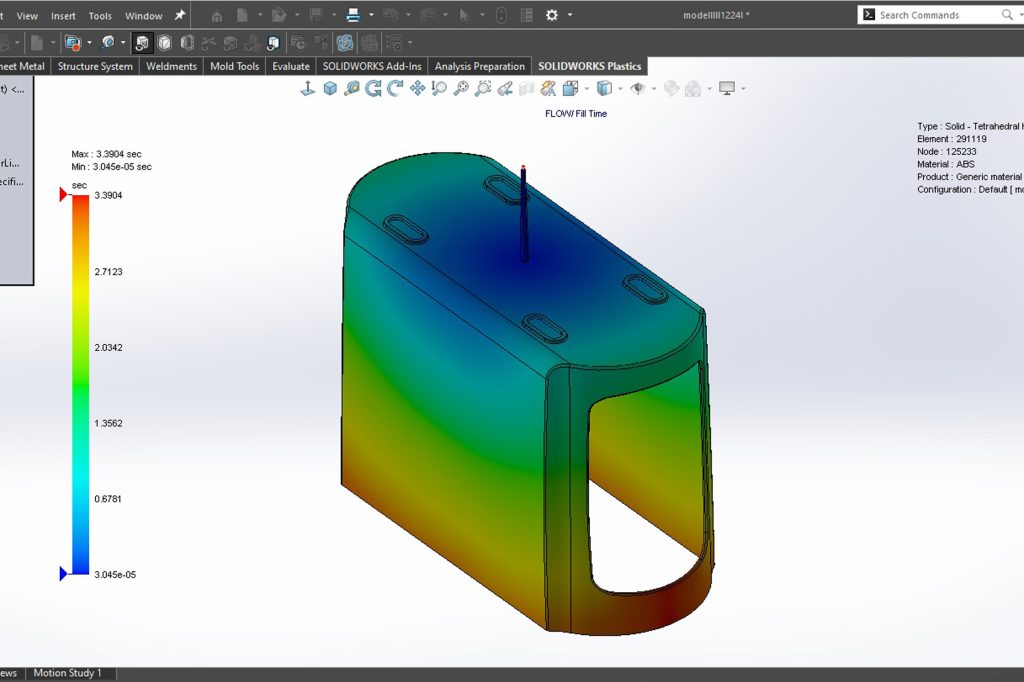Click the blue cube view icon
The width and height of the screenshot is (1024, 682).
(330, 88)
